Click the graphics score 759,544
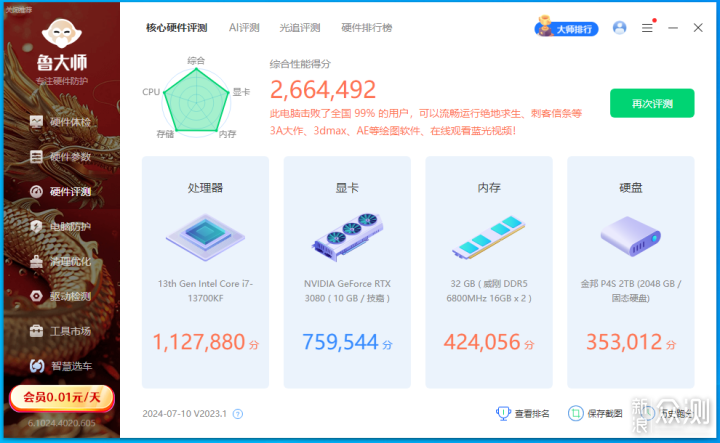Viewport: 720px width, 443px height. 340,342
